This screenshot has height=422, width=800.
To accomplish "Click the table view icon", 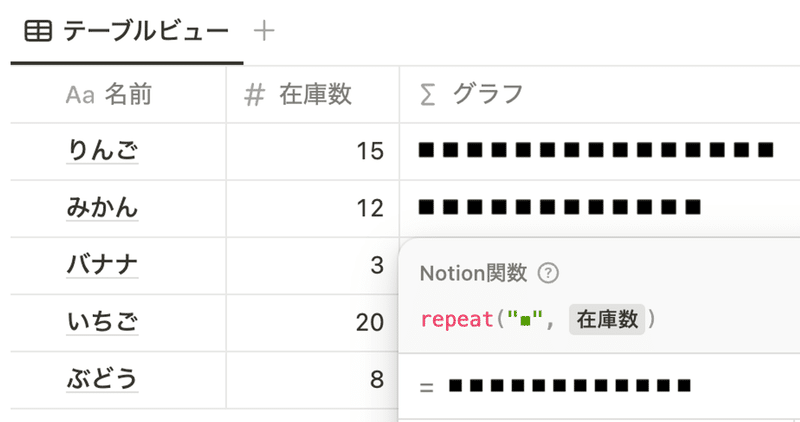I will (x=38, y=32).
